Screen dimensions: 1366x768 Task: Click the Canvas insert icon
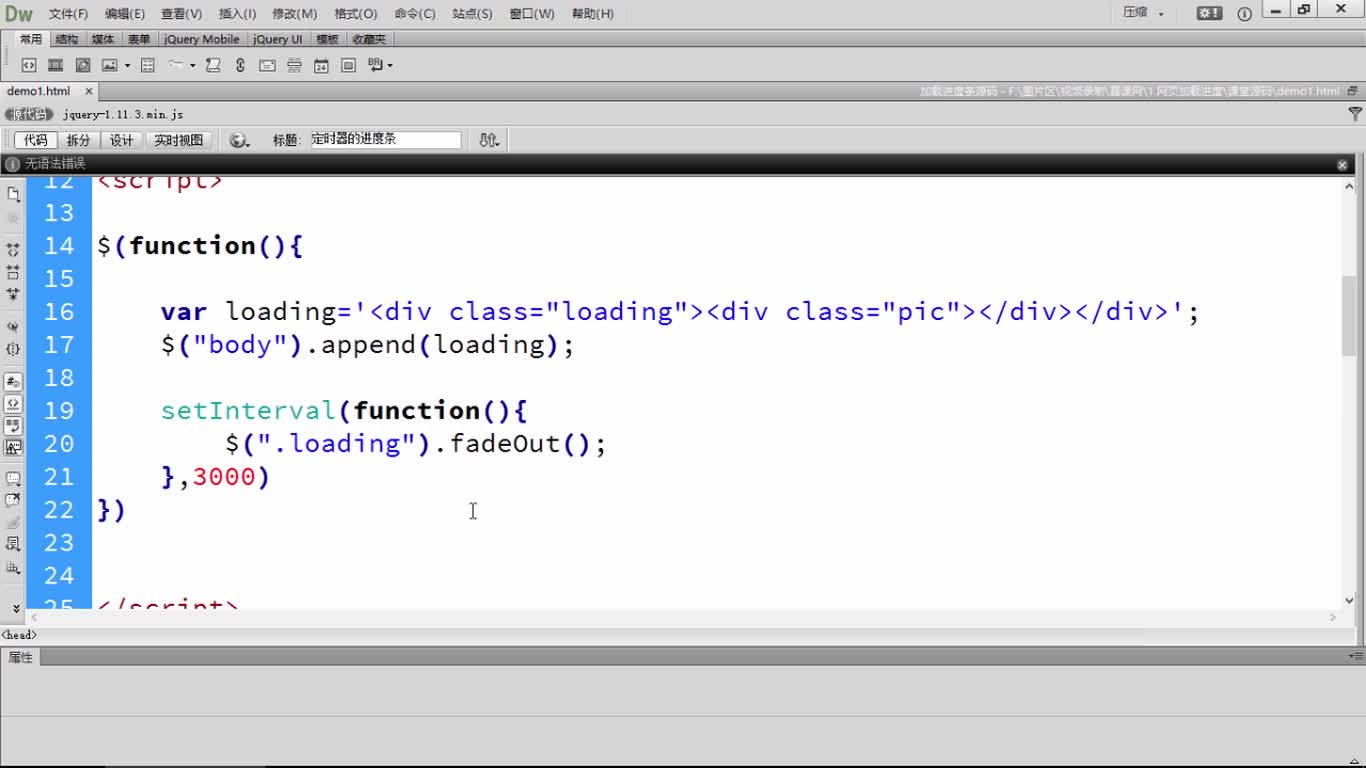(x=83, y=65)
